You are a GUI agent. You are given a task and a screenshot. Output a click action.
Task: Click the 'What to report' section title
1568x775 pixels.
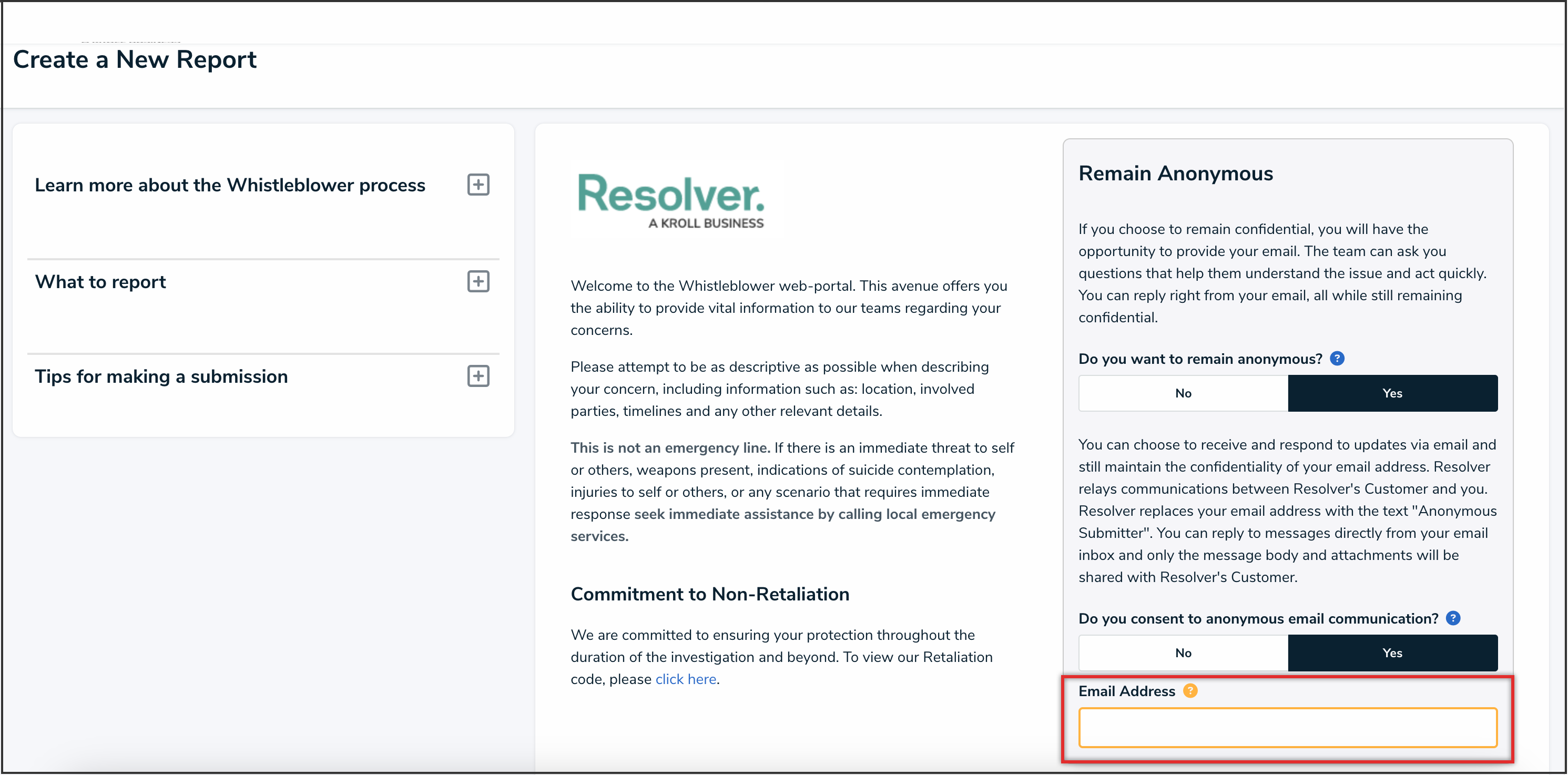click(100, 282)
